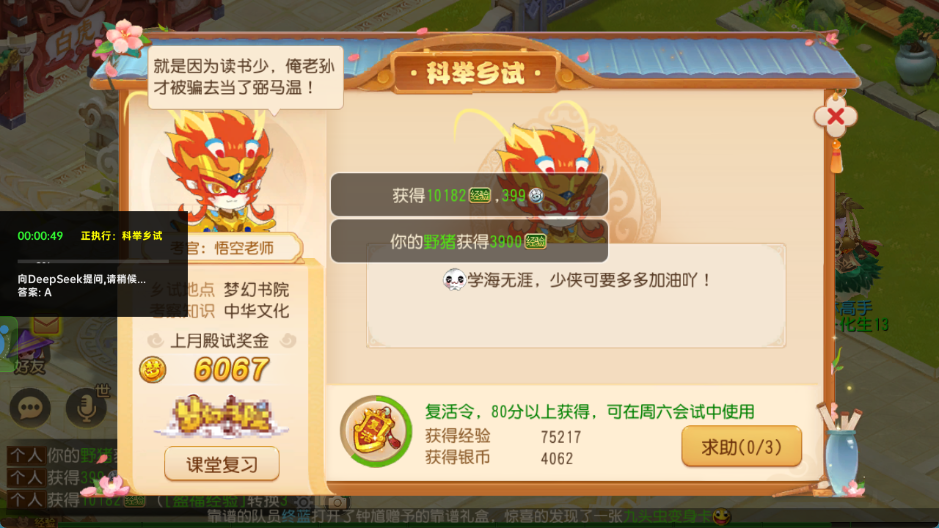Select the 梦幻书院 logo image

tap(222, 415)
